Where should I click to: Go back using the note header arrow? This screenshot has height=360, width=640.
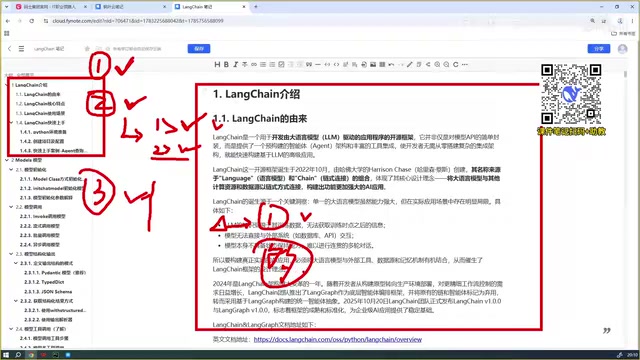[9, 49]
